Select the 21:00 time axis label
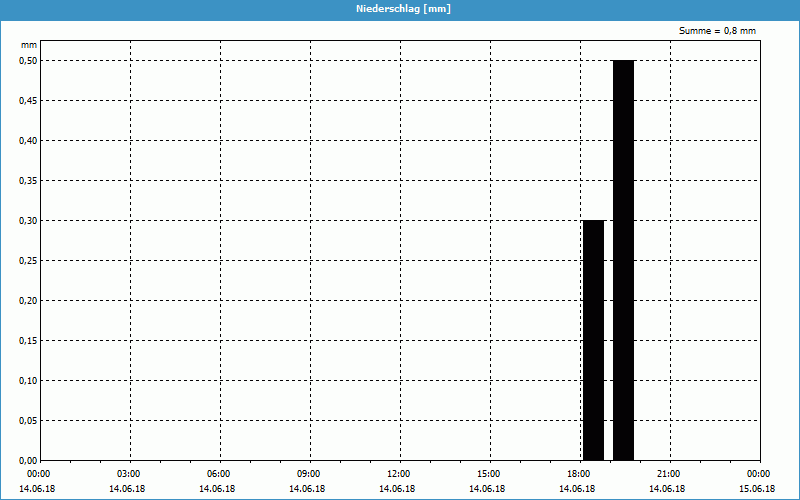 (x=668, y=474)
